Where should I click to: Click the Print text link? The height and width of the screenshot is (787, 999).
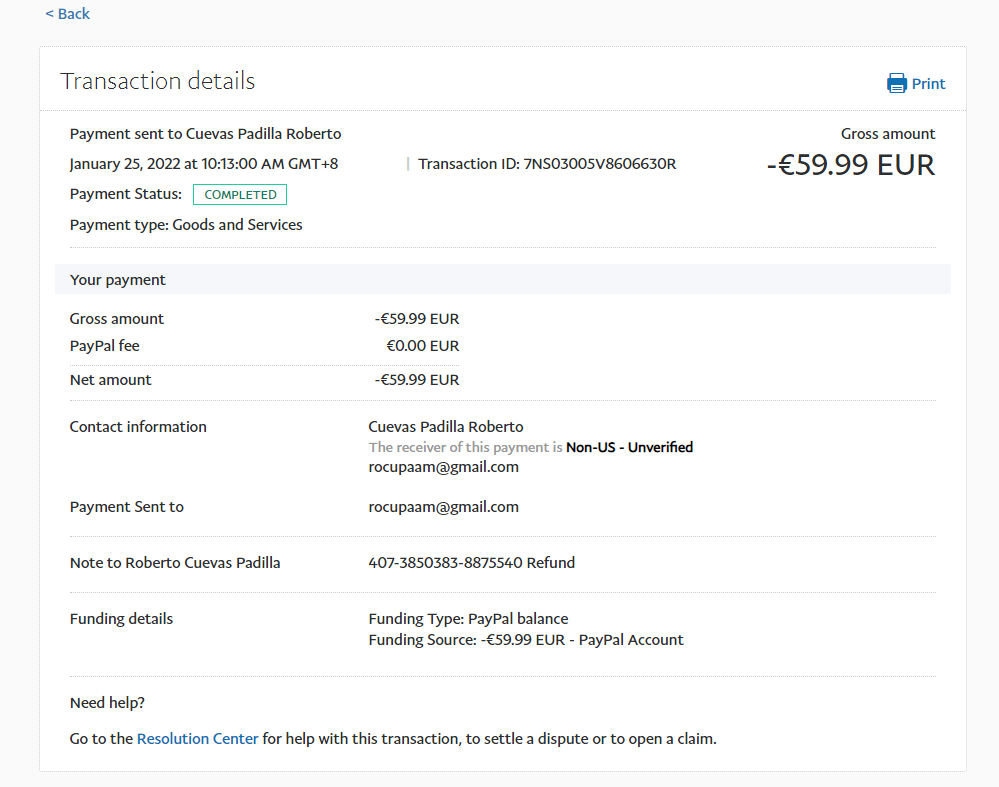tap(928, 84)
